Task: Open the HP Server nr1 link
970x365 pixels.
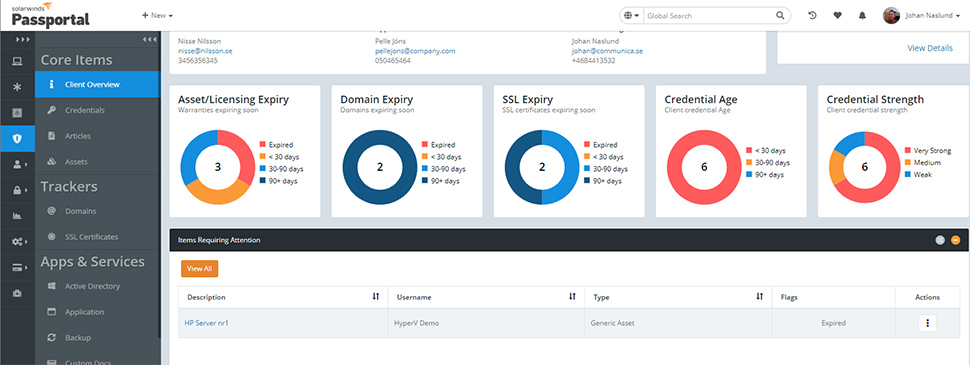Action: tap(207, 323)
